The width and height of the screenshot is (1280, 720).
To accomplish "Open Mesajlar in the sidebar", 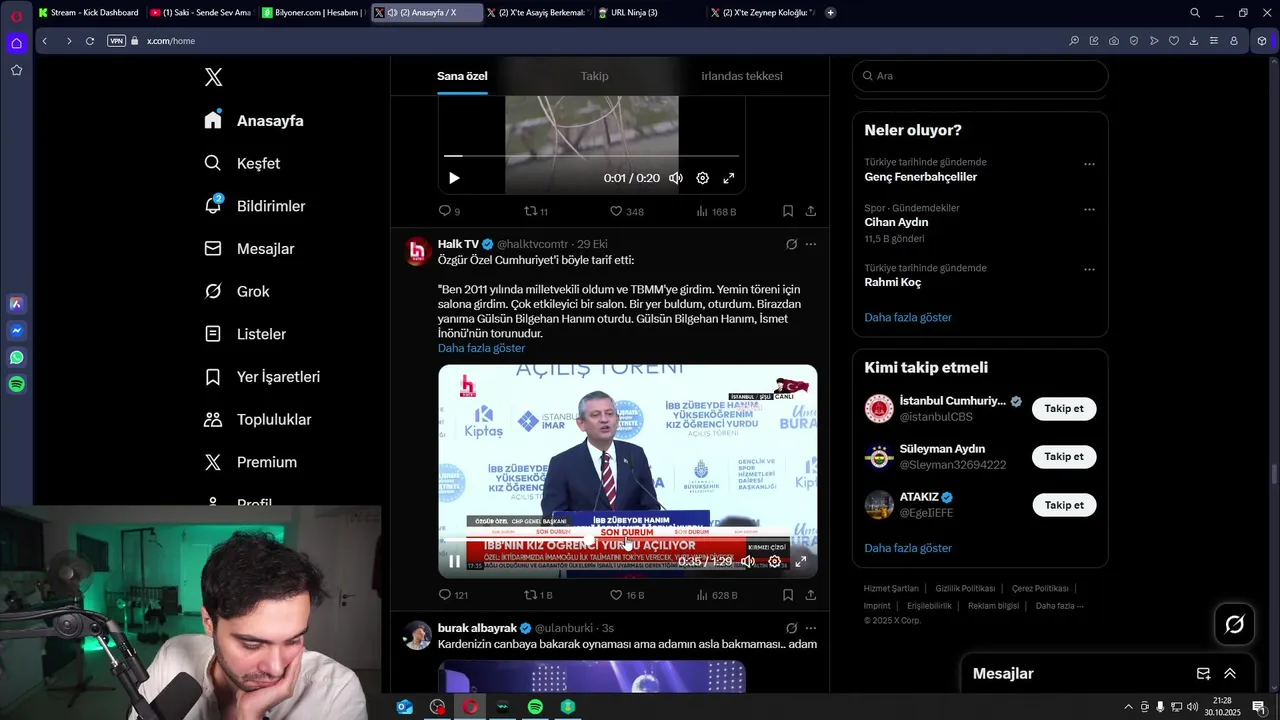I will (249, 249).
